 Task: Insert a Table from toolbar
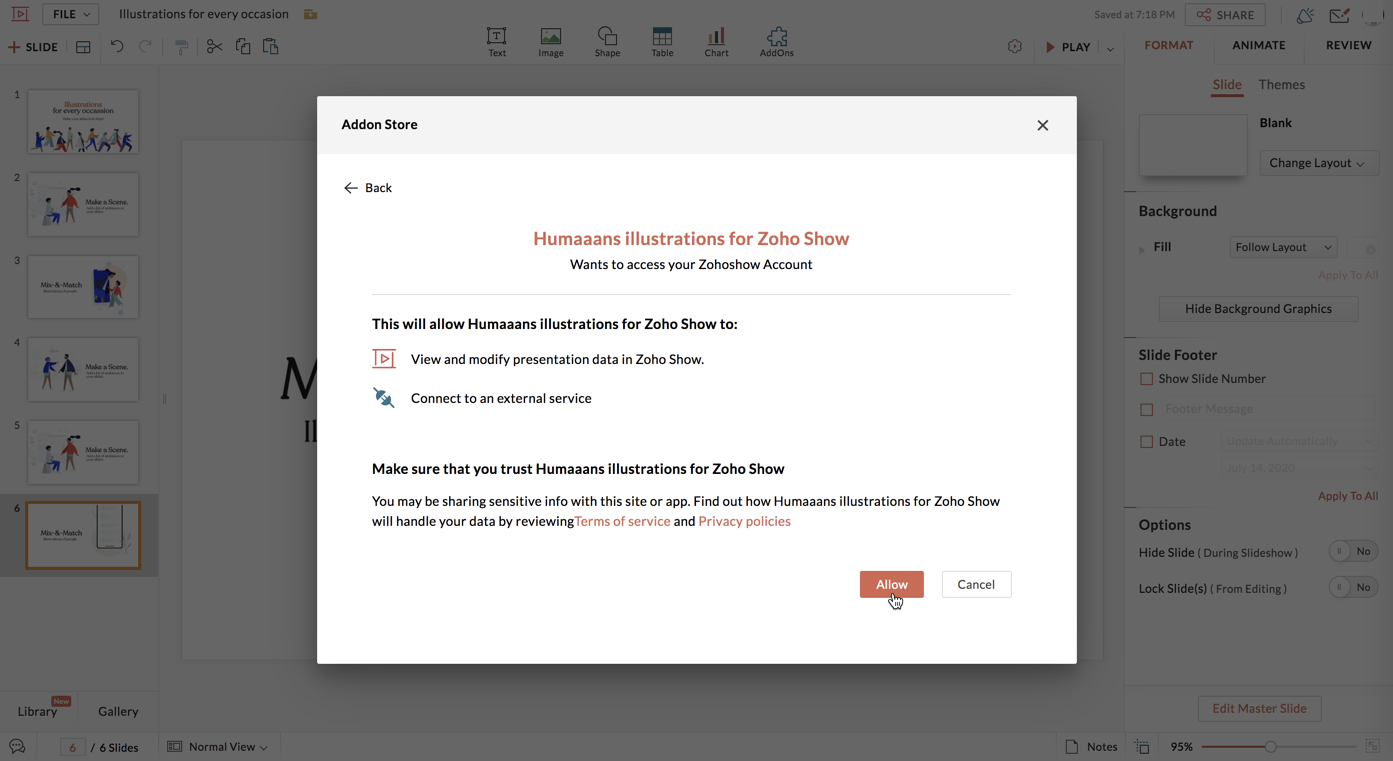(662, 41)
